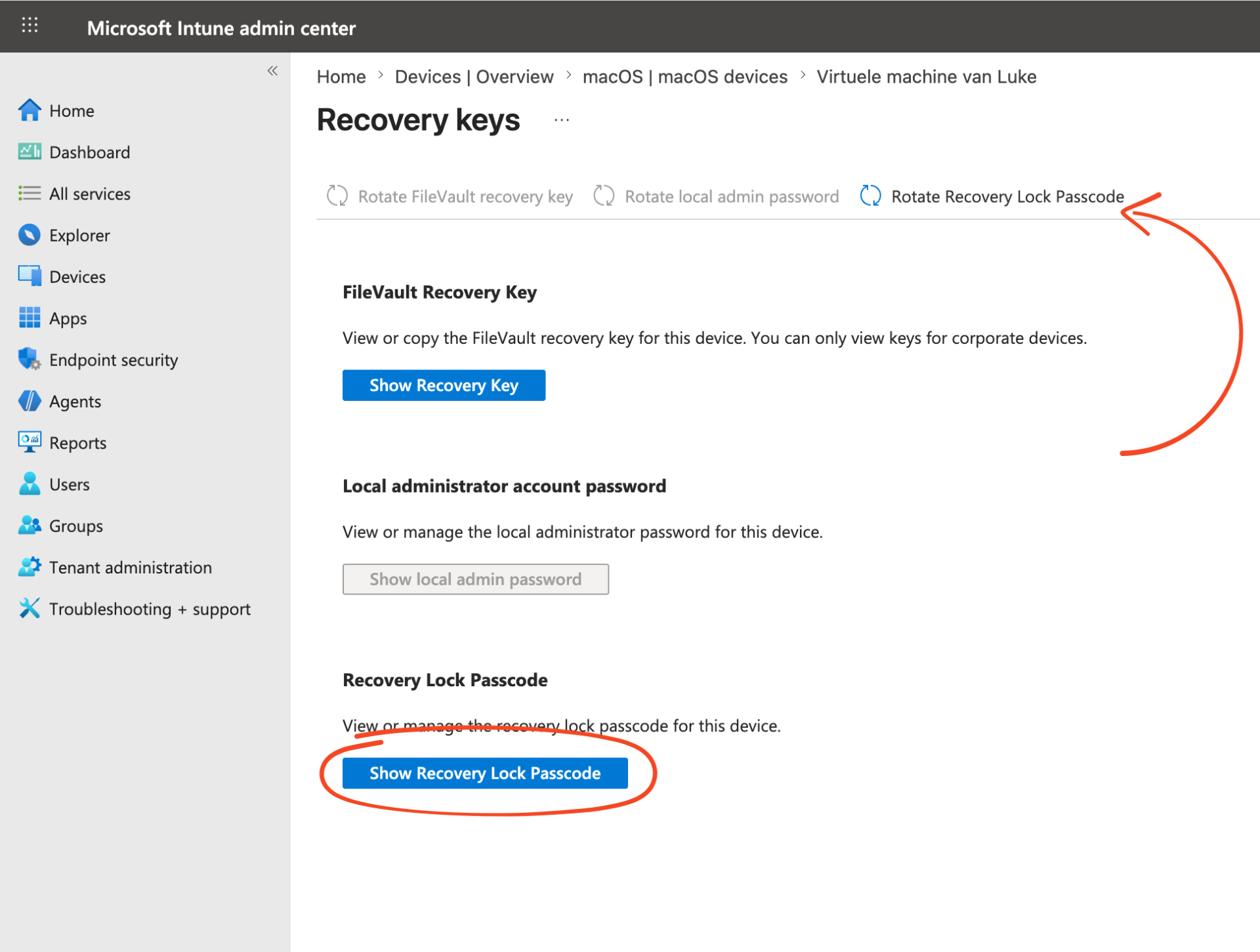Click Show Recovery Lock Passcode button
The width and height of the screenshot is (1260, 952).
(485, 774)
